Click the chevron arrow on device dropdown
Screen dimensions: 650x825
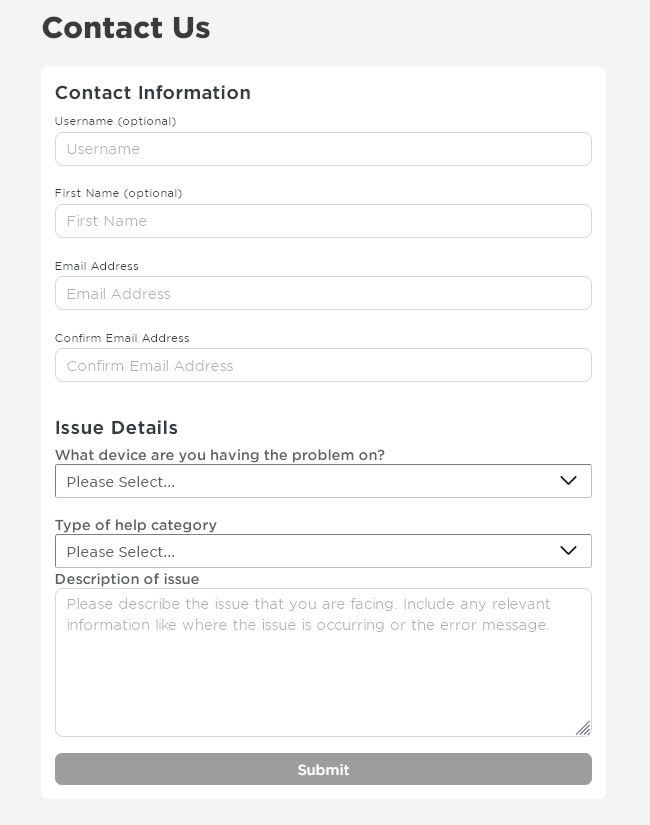point(568,481)
